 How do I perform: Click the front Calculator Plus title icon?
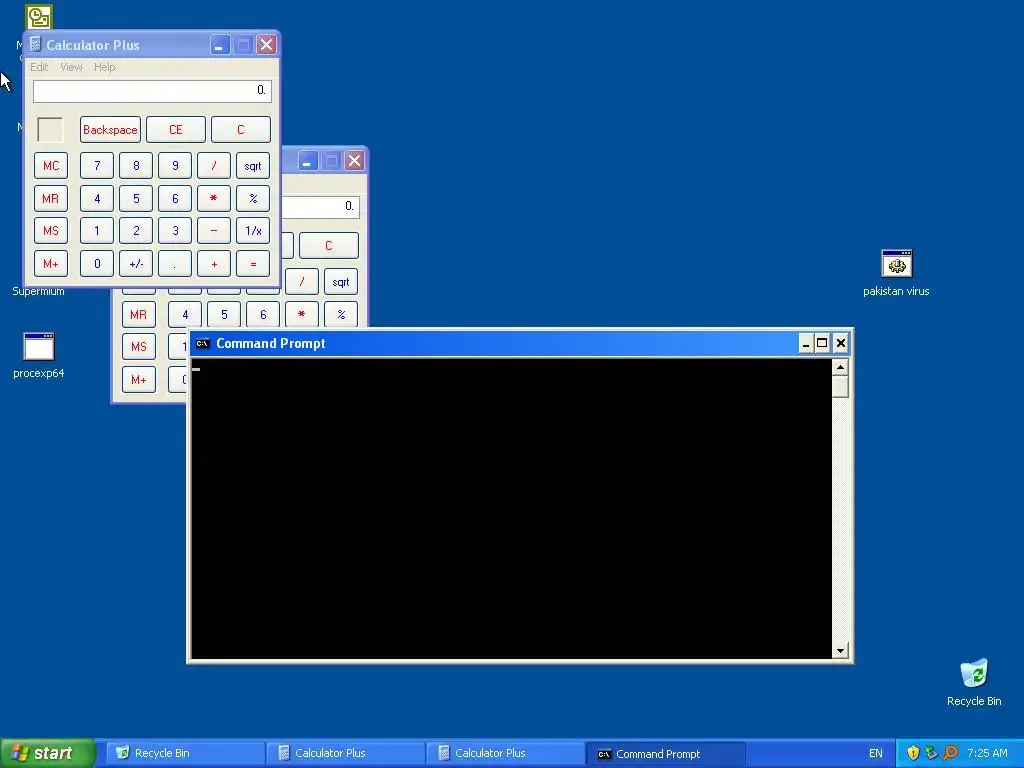point(36,44)
